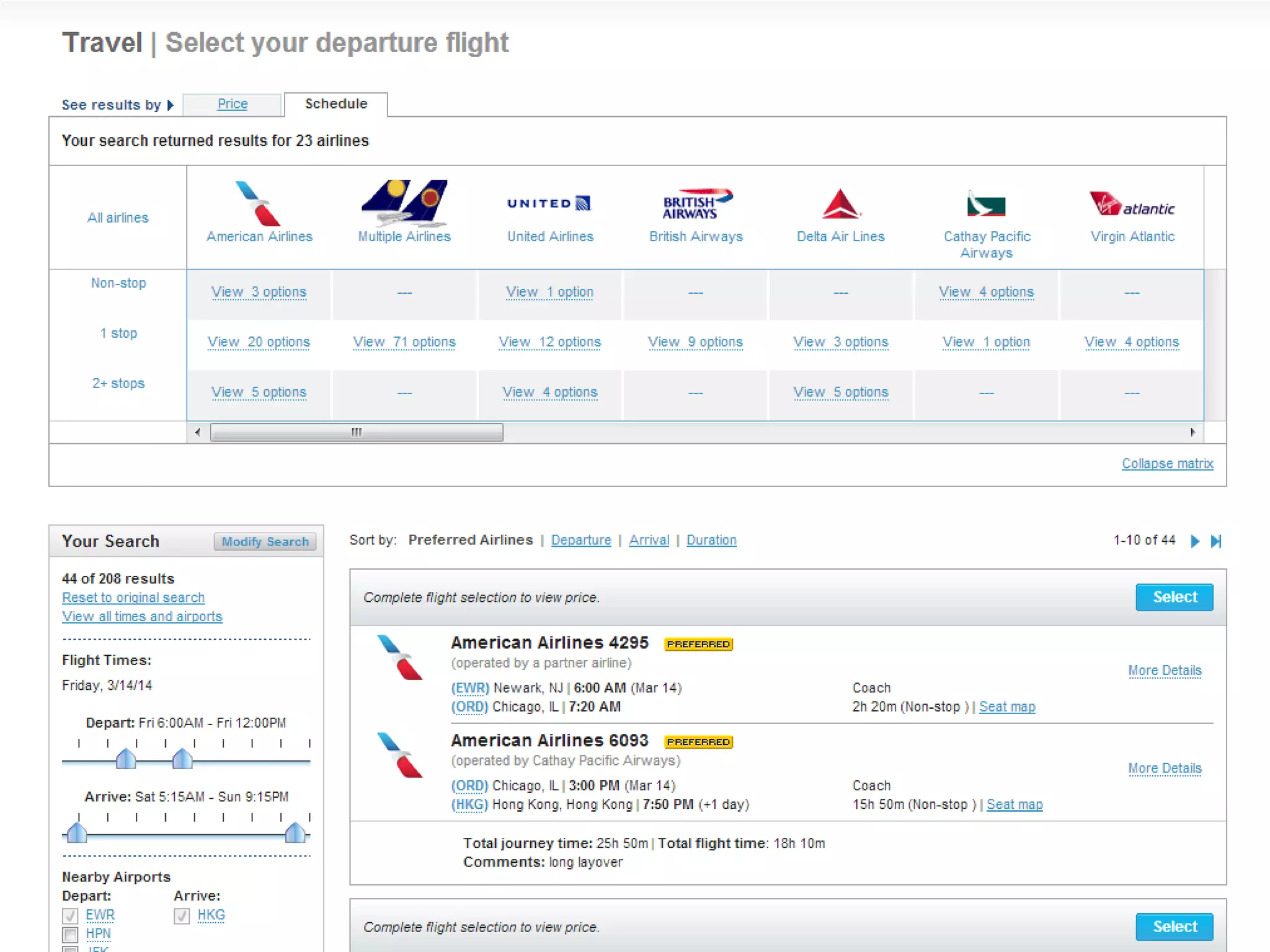The height and width of the screenshot is (952, 1270).
Task: Click the United Airlines logo
Action: click(549, 203)
